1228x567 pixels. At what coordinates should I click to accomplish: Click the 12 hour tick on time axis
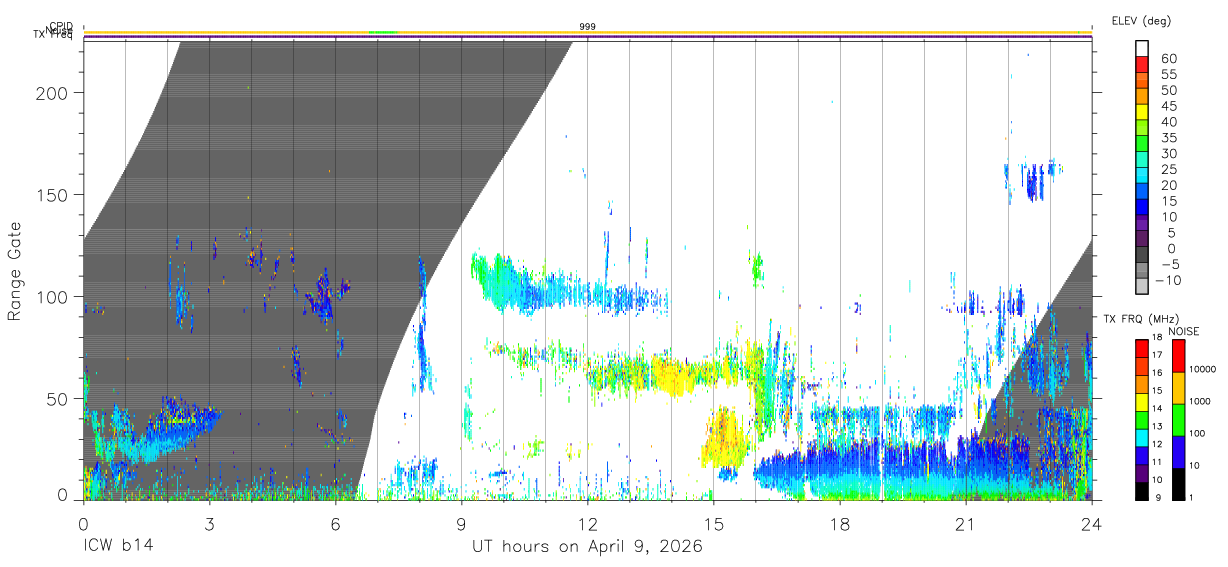(x=588, y=522)
